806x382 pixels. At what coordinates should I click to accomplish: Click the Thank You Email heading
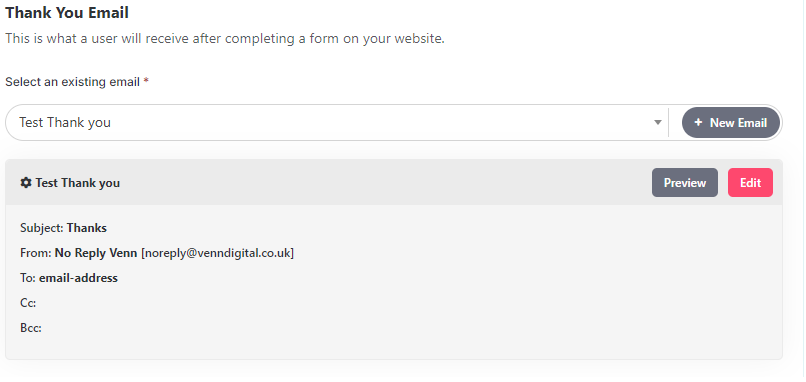[67, 12]
